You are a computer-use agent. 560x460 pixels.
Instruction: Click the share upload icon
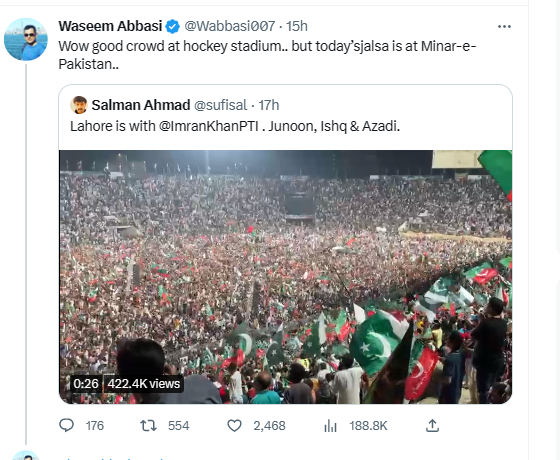click(x=432, y=425)
